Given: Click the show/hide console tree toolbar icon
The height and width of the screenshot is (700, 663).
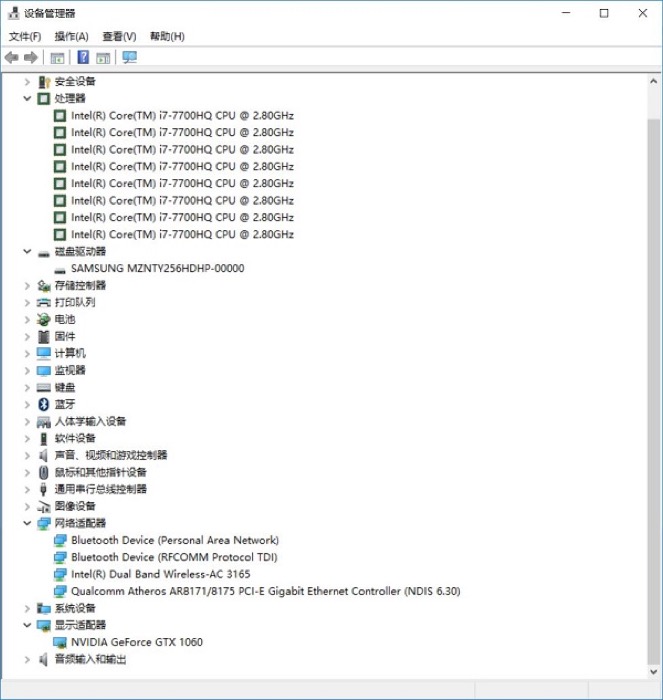Looking at the screenshot, I should tap(57, 57).
